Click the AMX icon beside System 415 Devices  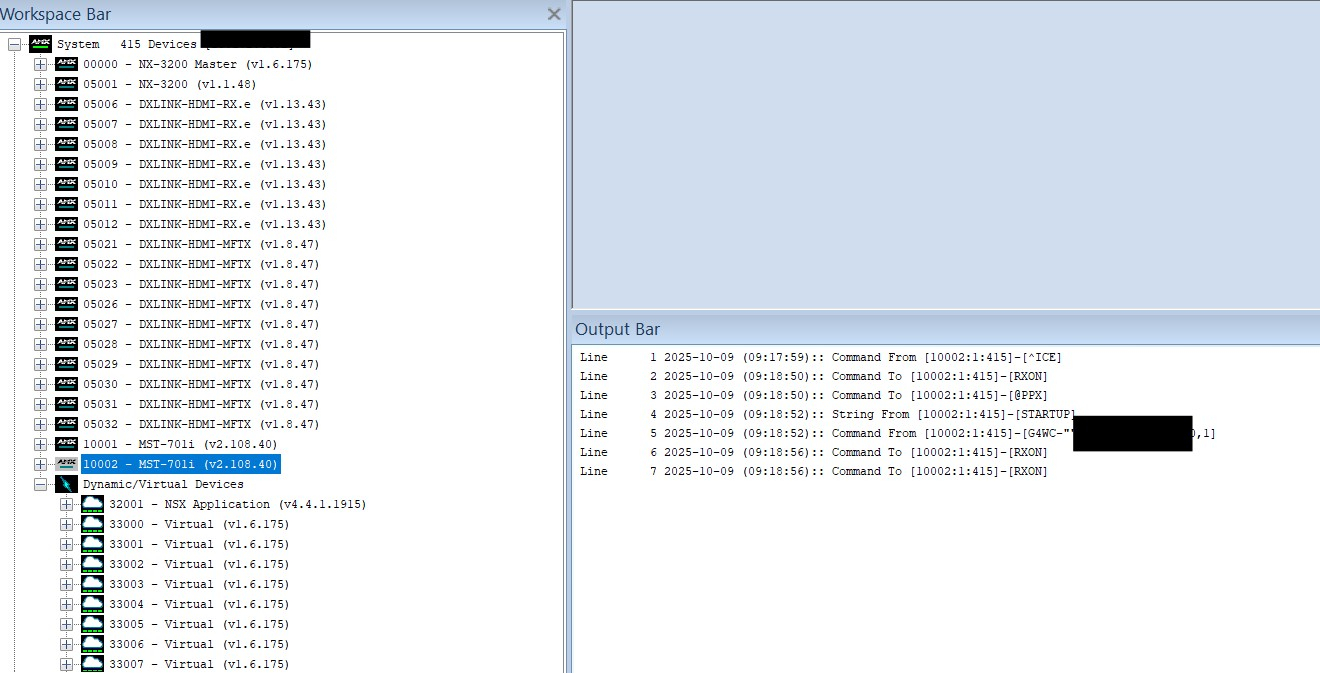coord(40,44)
